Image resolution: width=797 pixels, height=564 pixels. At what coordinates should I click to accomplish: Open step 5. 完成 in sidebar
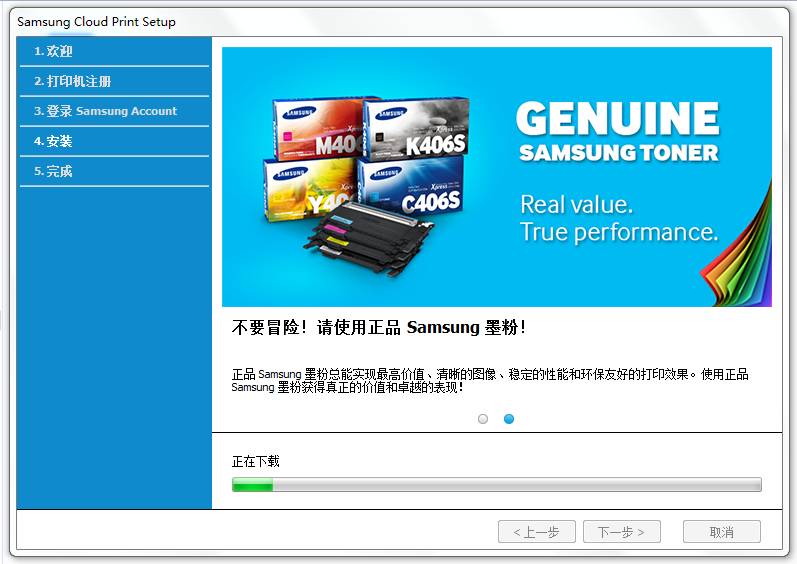coord(114,171)
